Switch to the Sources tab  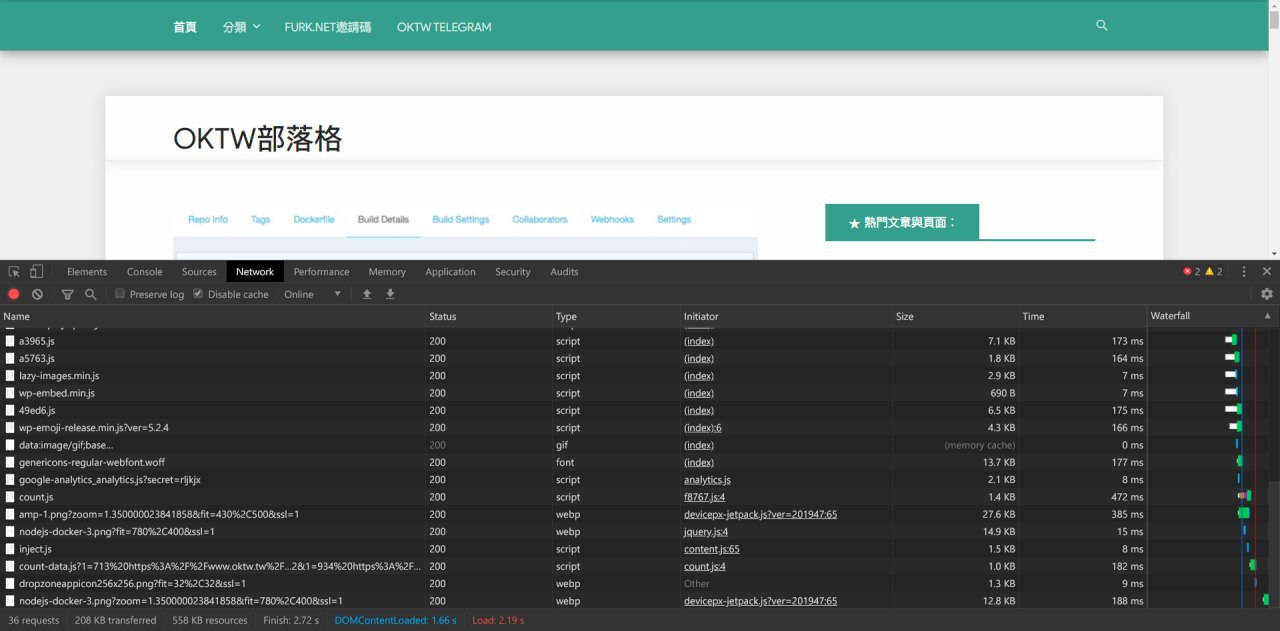click(x=199, y=272)
